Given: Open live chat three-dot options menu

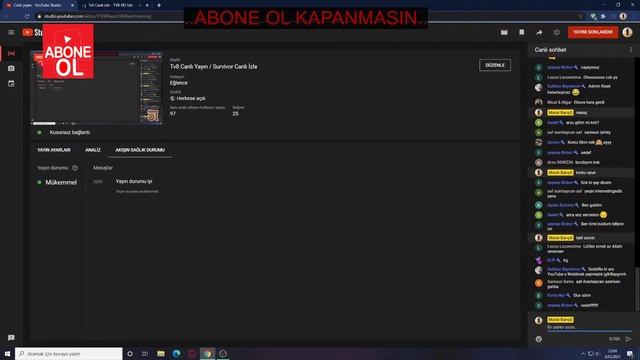Looking at the screenshot, I should 631,50.
